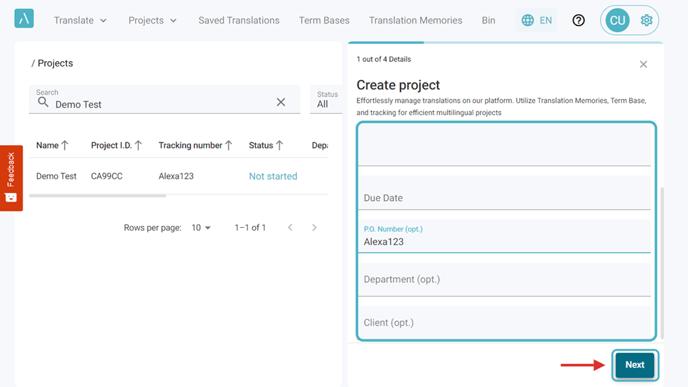688x387 pixels.
Task: Focus the Due Date field
Action: (504, 193)
